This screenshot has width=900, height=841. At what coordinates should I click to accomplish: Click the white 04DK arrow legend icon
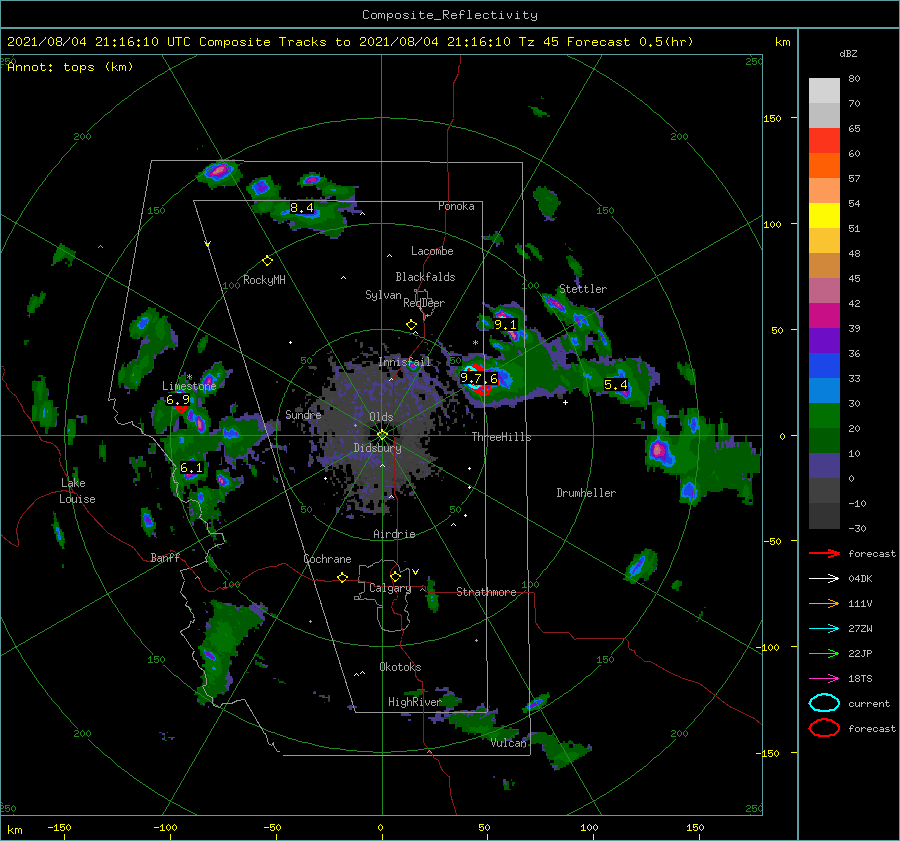tap(824, 579)
